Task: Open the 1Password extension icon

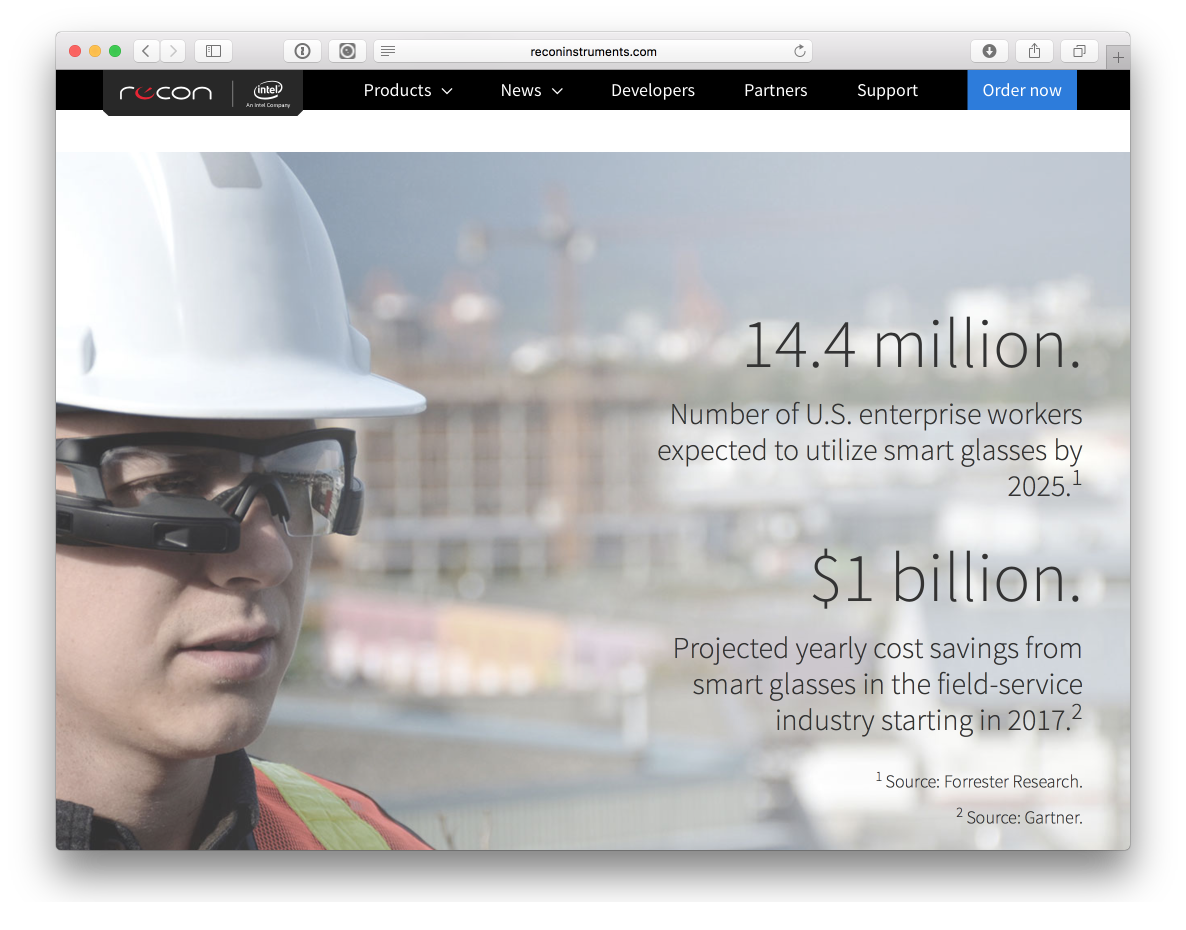Action: (302, 51)
